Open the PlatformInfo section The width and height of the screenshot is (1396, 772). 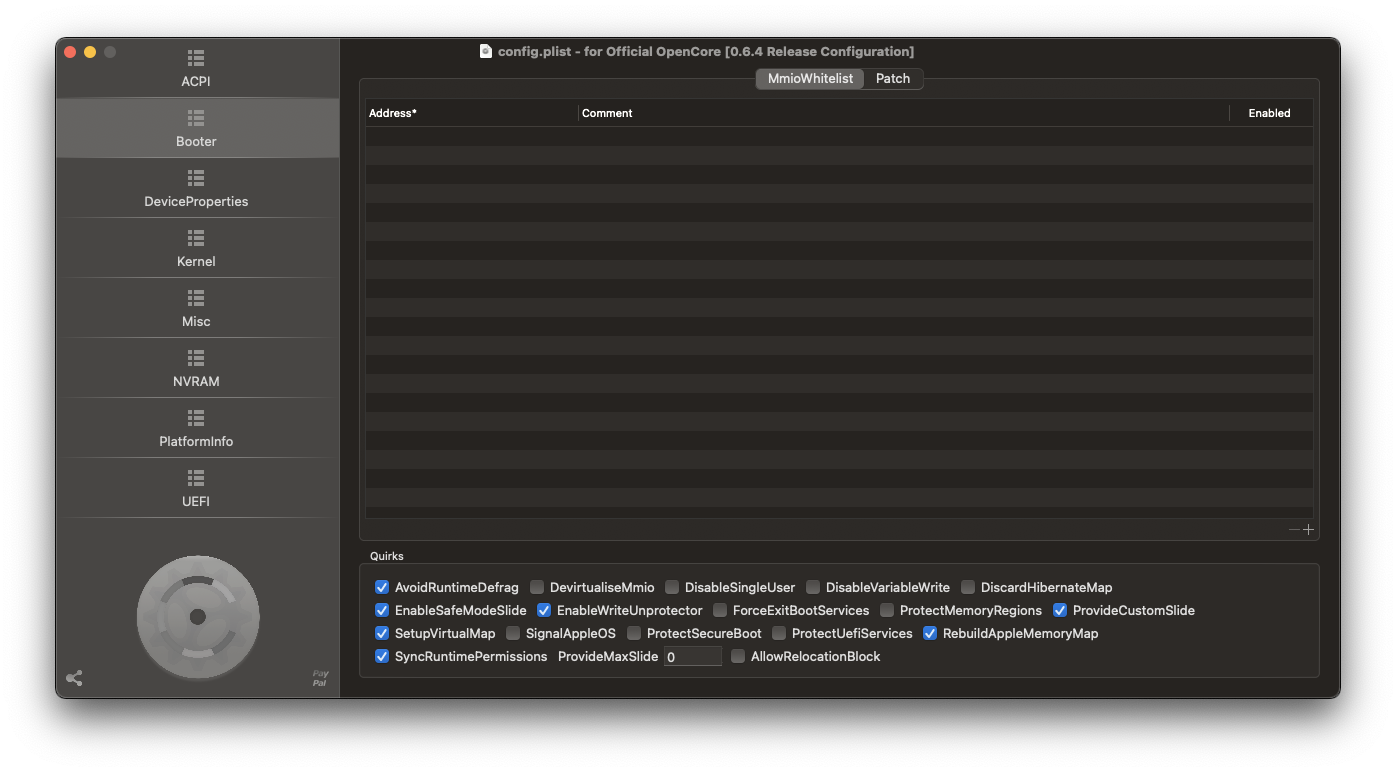pyautogui.click(x=195, y=428)
